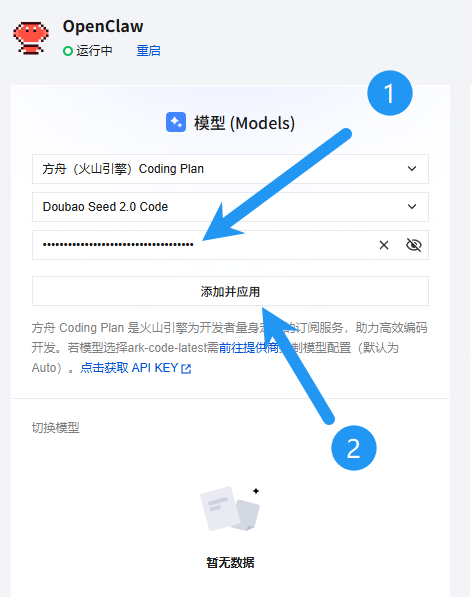472x597 pixels.
Task: Toggle API key visibility eye icon
Action: coord(413,245)
